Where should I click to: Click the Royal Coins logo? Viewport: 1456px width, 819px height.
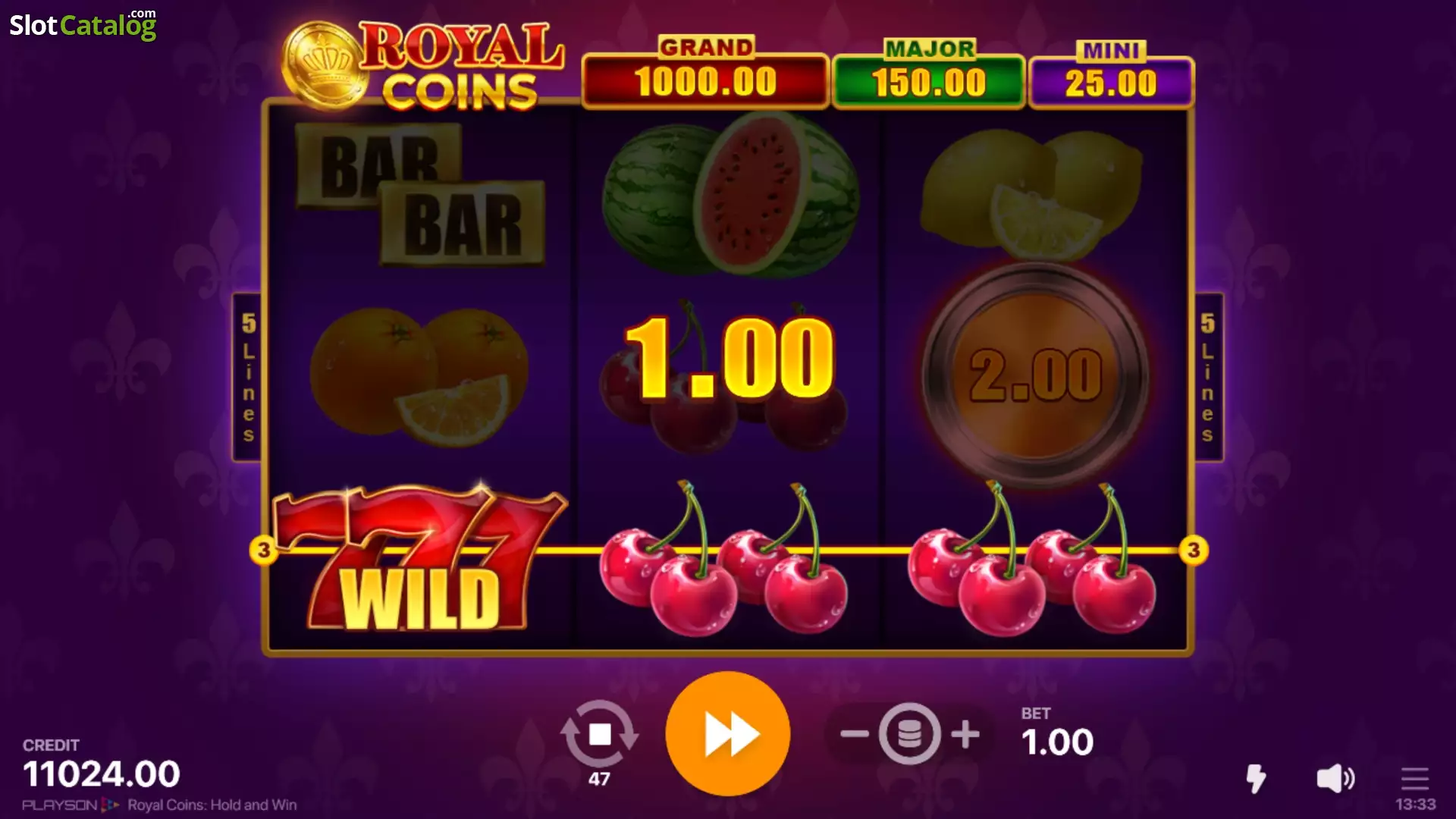422,66
